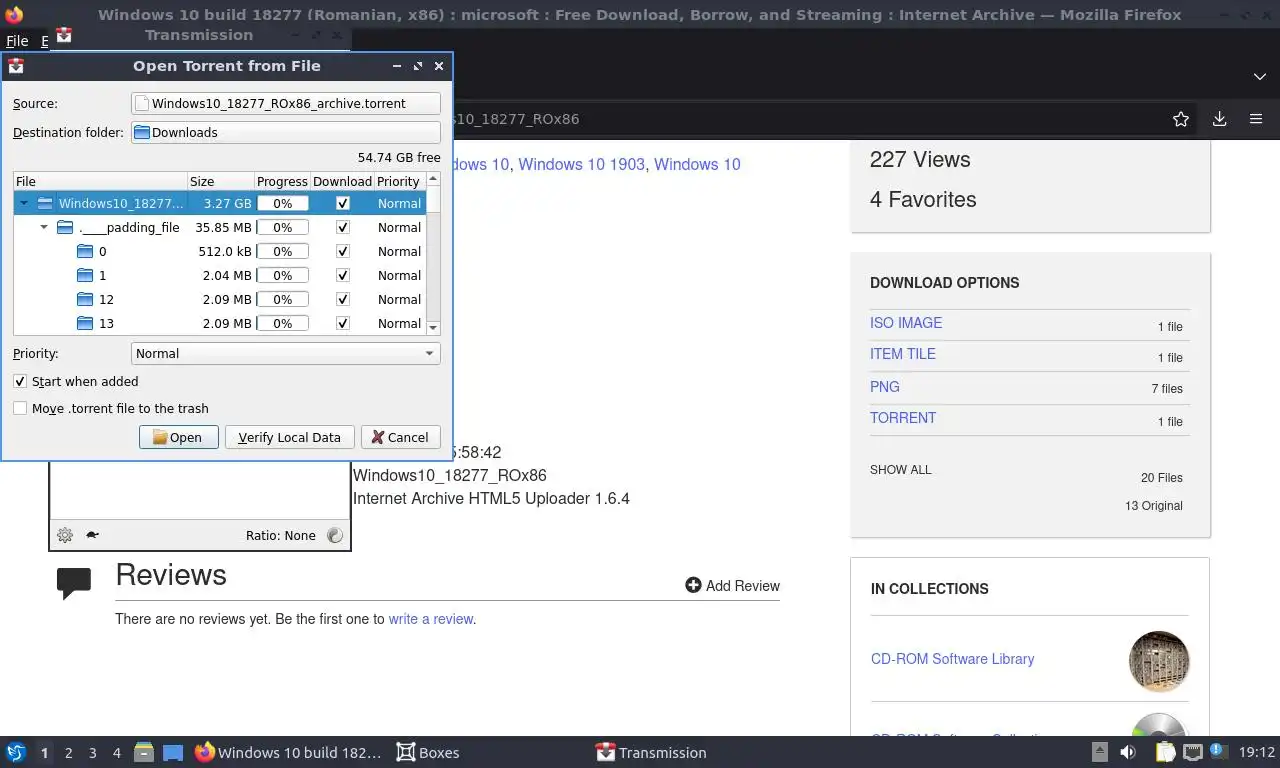Click the progress bar of the 35.85 MB row
Screen dimensions: 1280x768
click(x=283, y=227)
